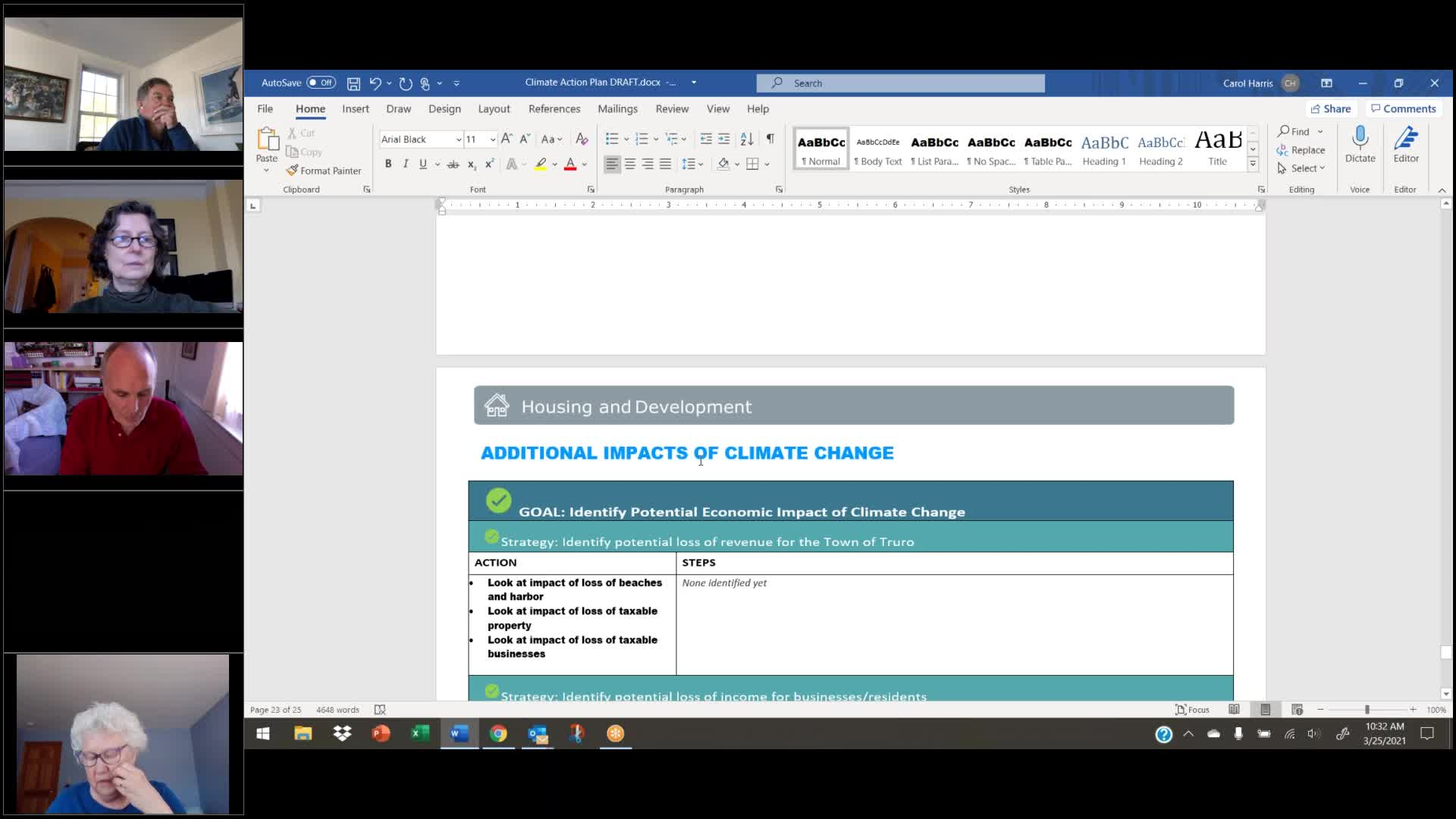The height and width of the screenshot is (819, 1456).
Task: Toggle the AutoSave switch
Action: point(321,83)
